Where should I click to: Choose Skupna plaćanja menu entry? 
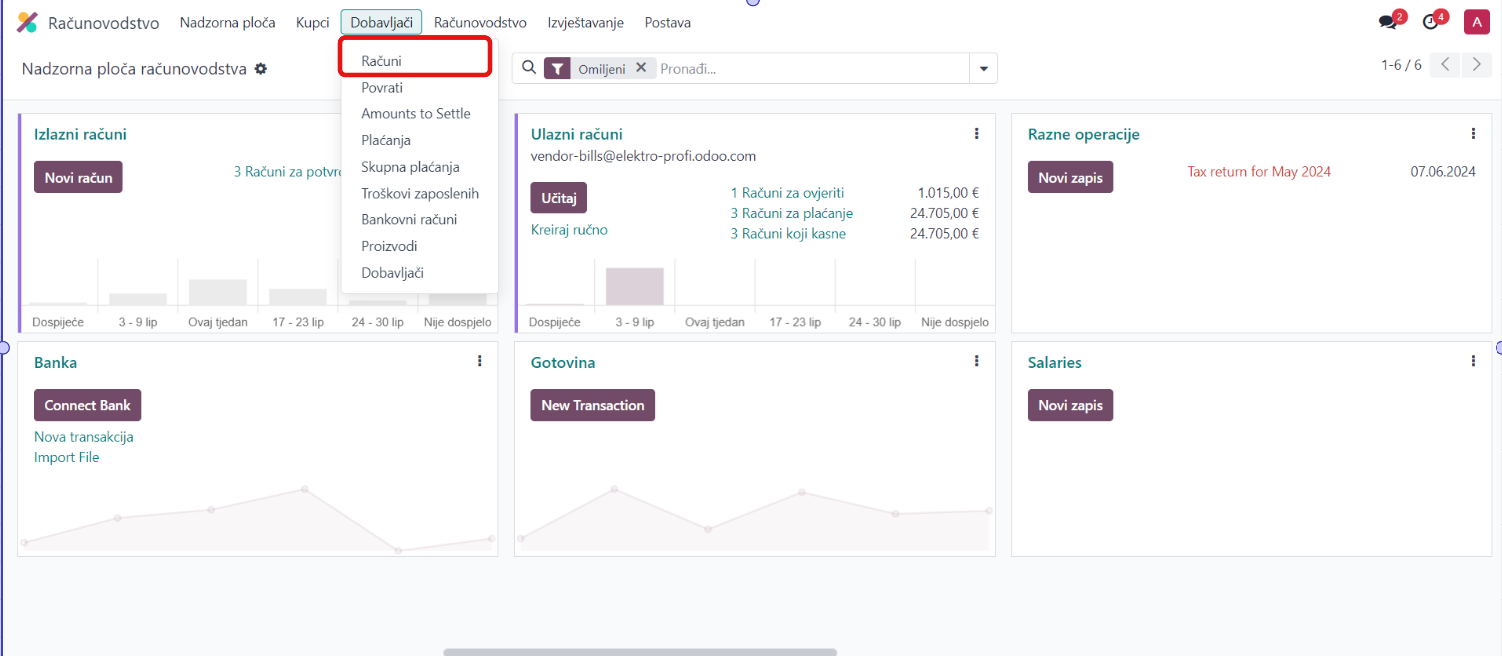[x=410, y=167]
